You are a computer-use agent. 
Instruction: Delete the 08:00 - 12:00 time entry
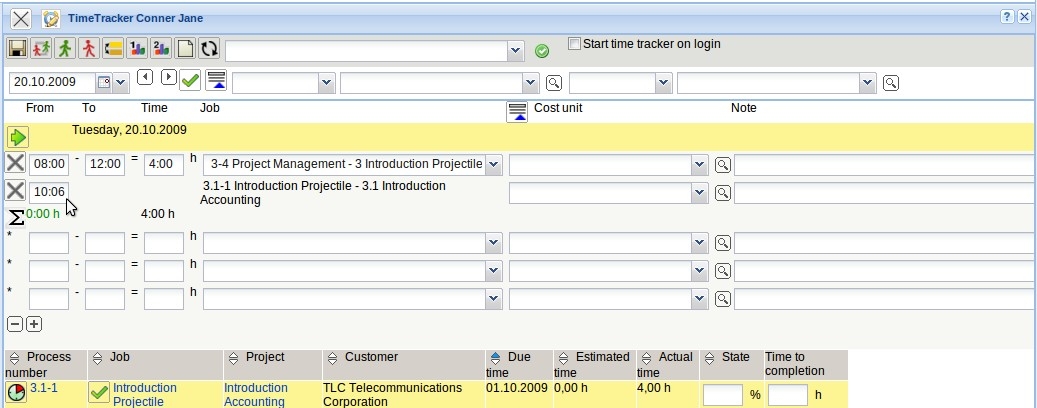15,163
